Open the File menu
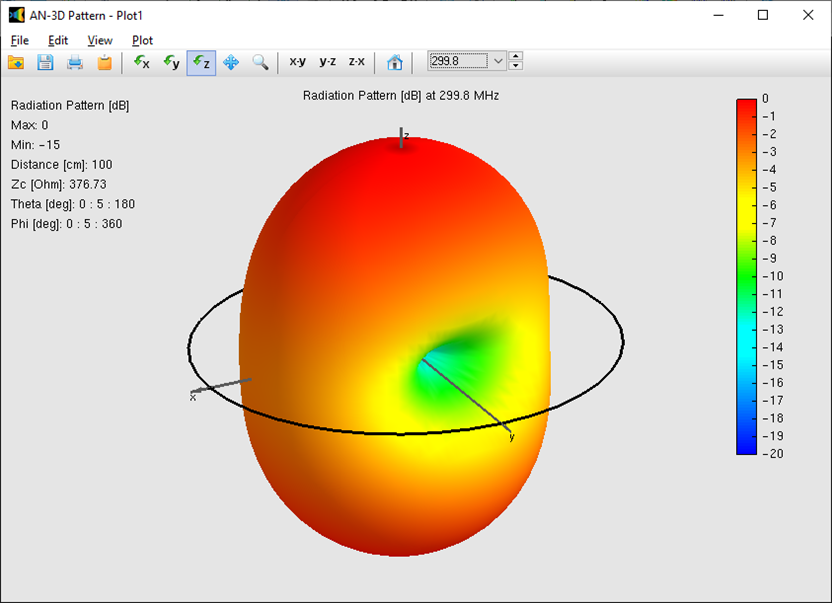The image size is (832, 603). tap(20, 40)
